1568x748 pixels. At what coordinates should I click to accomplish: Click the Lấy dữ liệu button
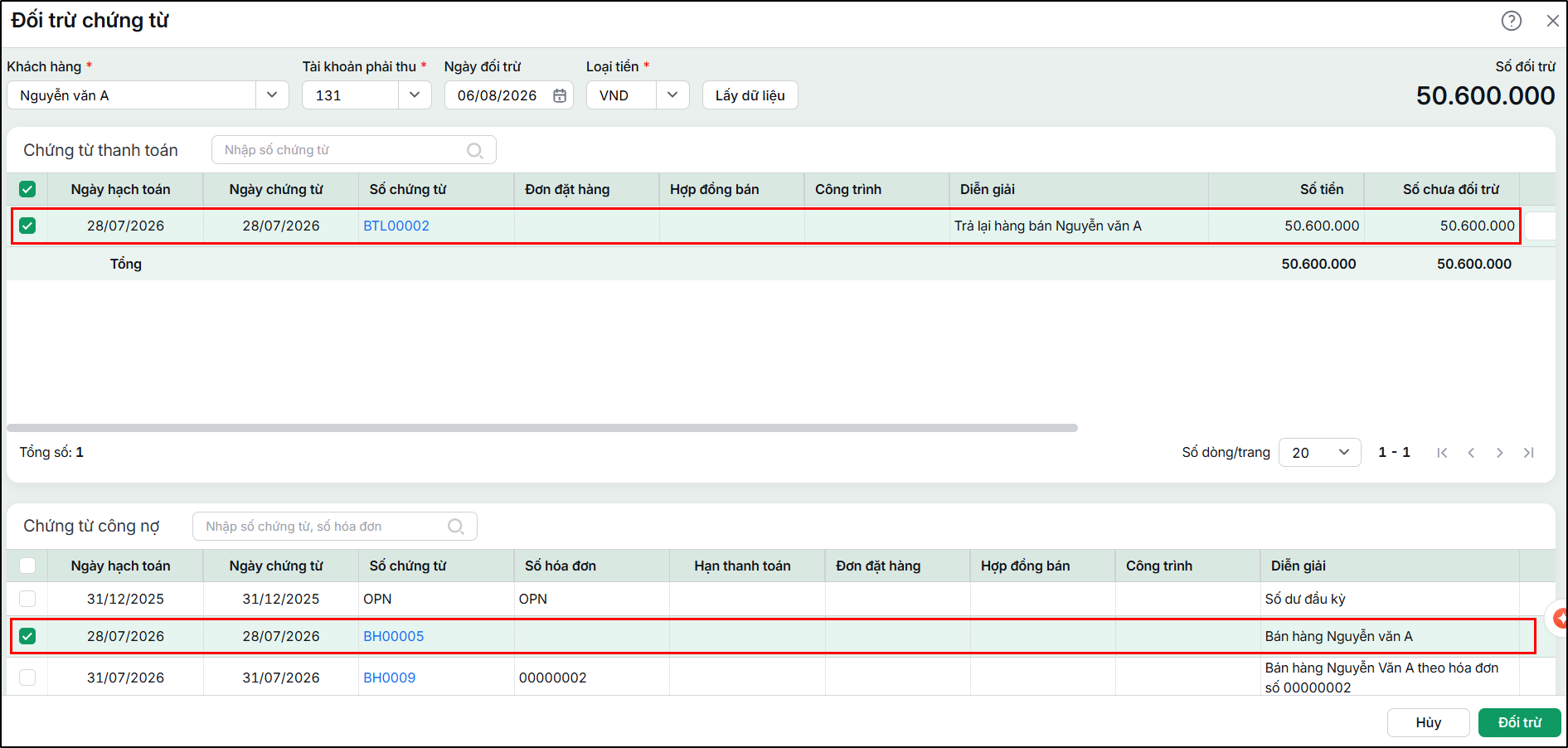tap(750, 95)
